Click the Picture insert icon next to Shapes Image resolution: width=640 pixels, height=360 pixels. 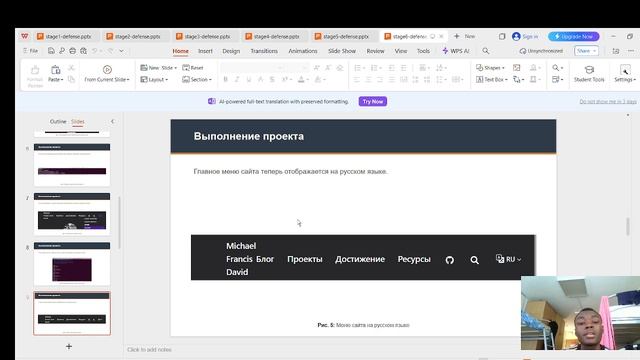pyautogui.click(x=516, y=68)
